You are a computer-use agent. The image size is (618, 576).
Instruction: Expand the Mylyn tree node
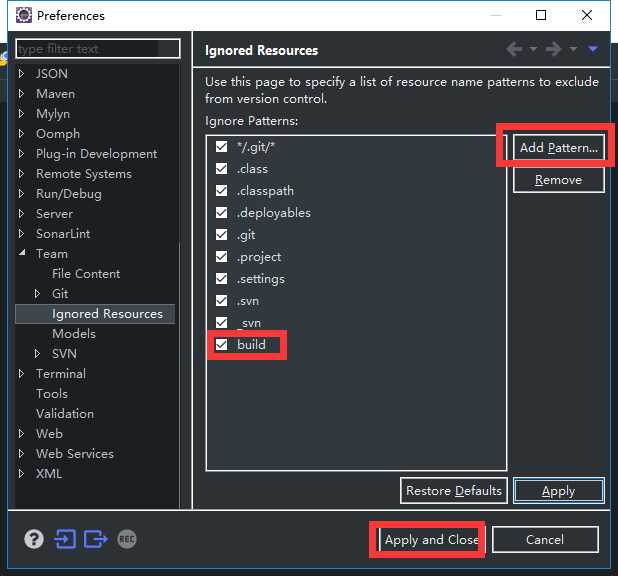click(21, 114)
